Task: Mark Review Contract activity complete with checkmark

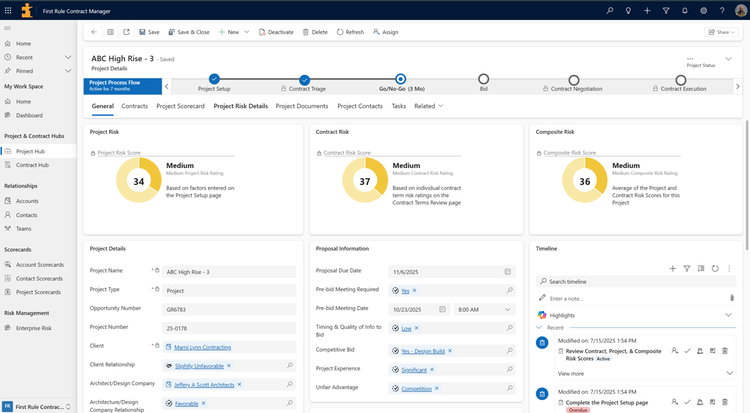Action: pyautogui.click(x=687, y=351)
